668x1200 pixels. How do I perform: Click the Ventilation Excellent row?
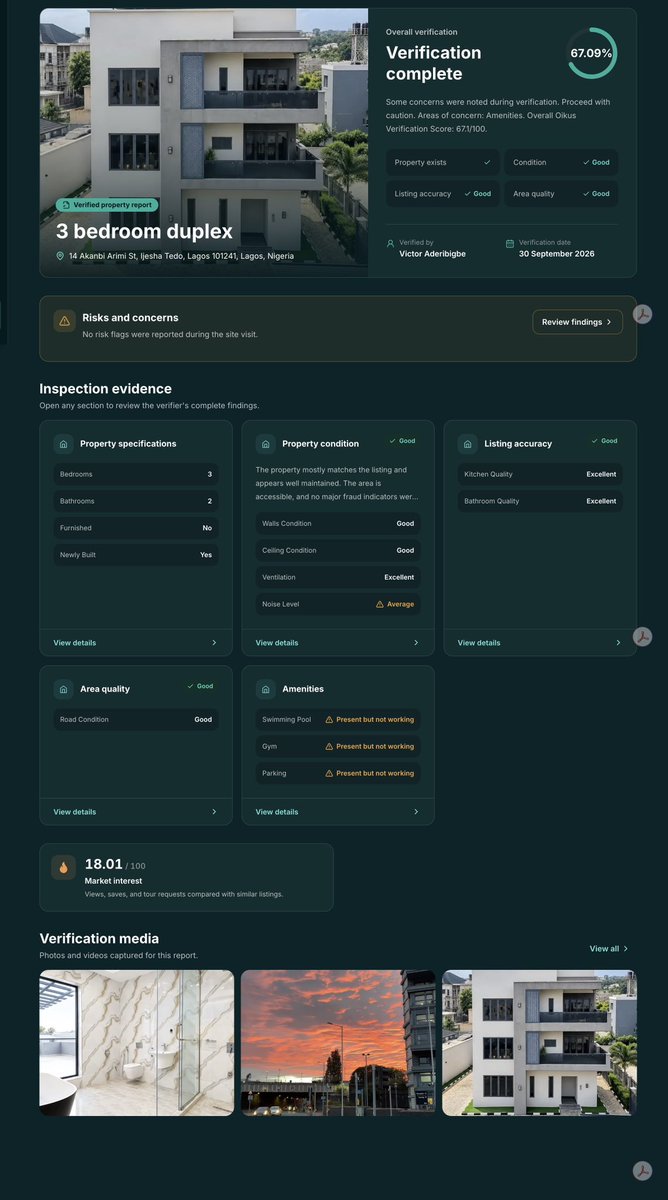pos(338,577)
